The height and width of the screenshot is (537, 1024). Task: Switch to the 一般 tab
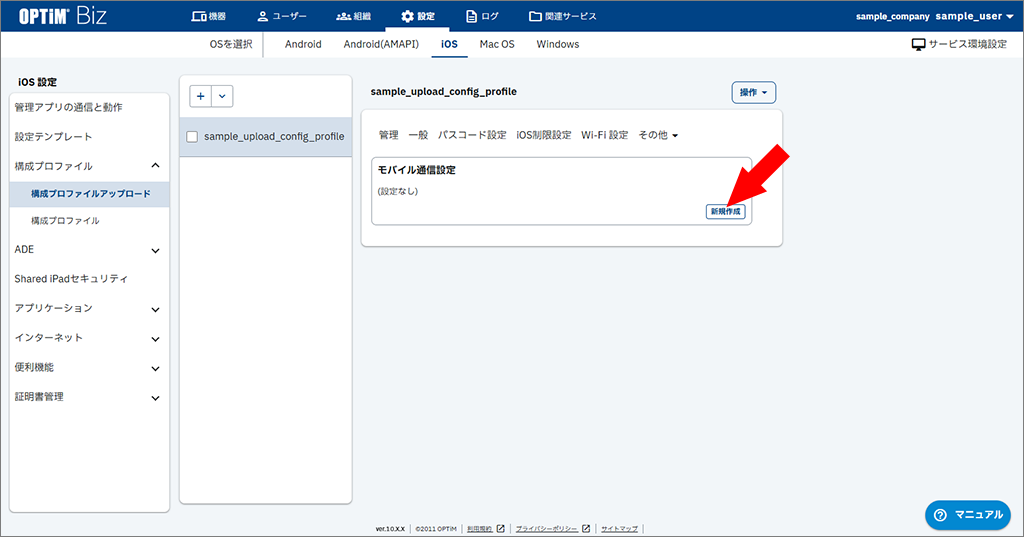click(418, 135)
